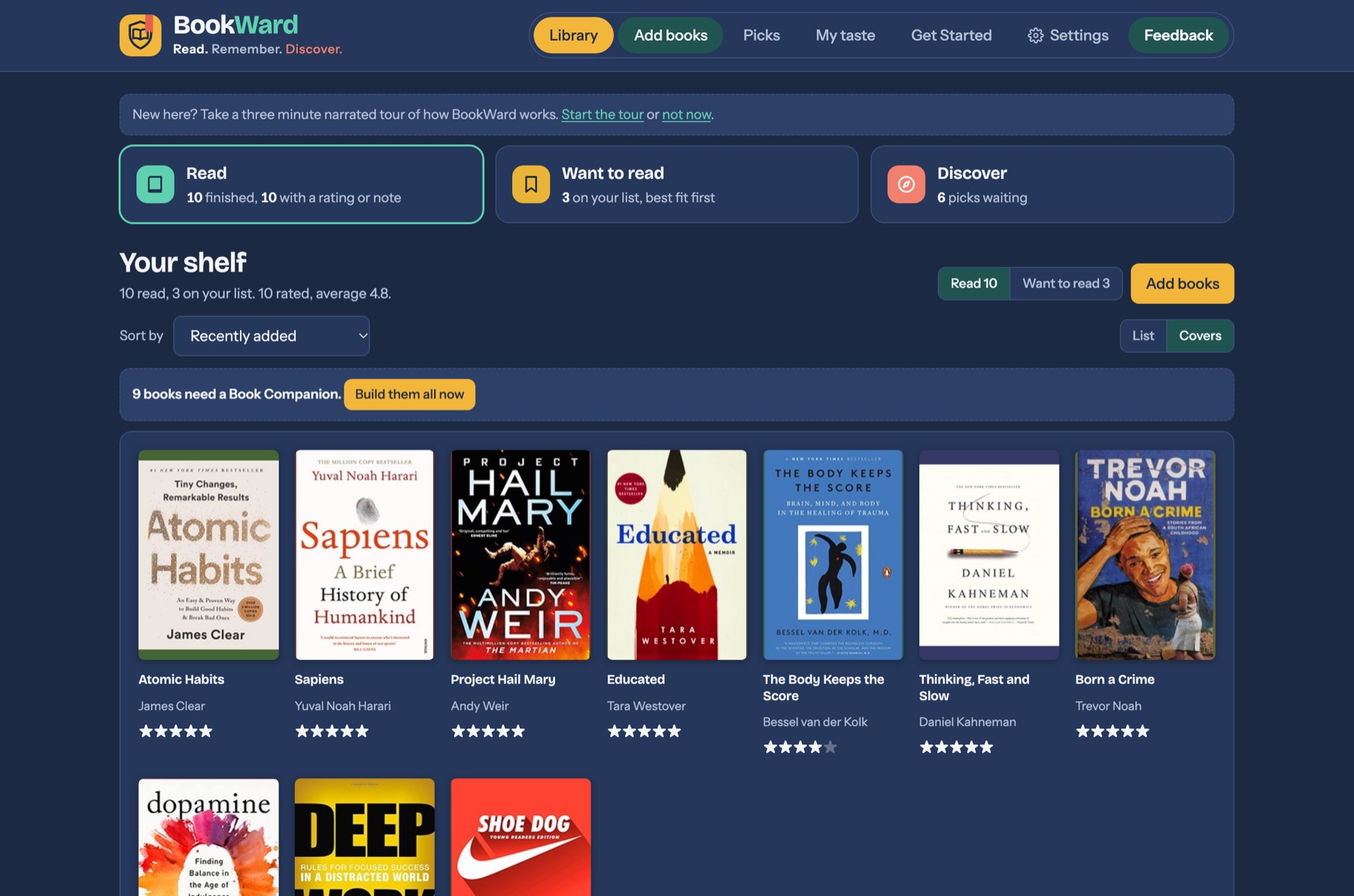Click author name Tara Westover
This screenshot has height=896, width=1354.
coord(646,706)
